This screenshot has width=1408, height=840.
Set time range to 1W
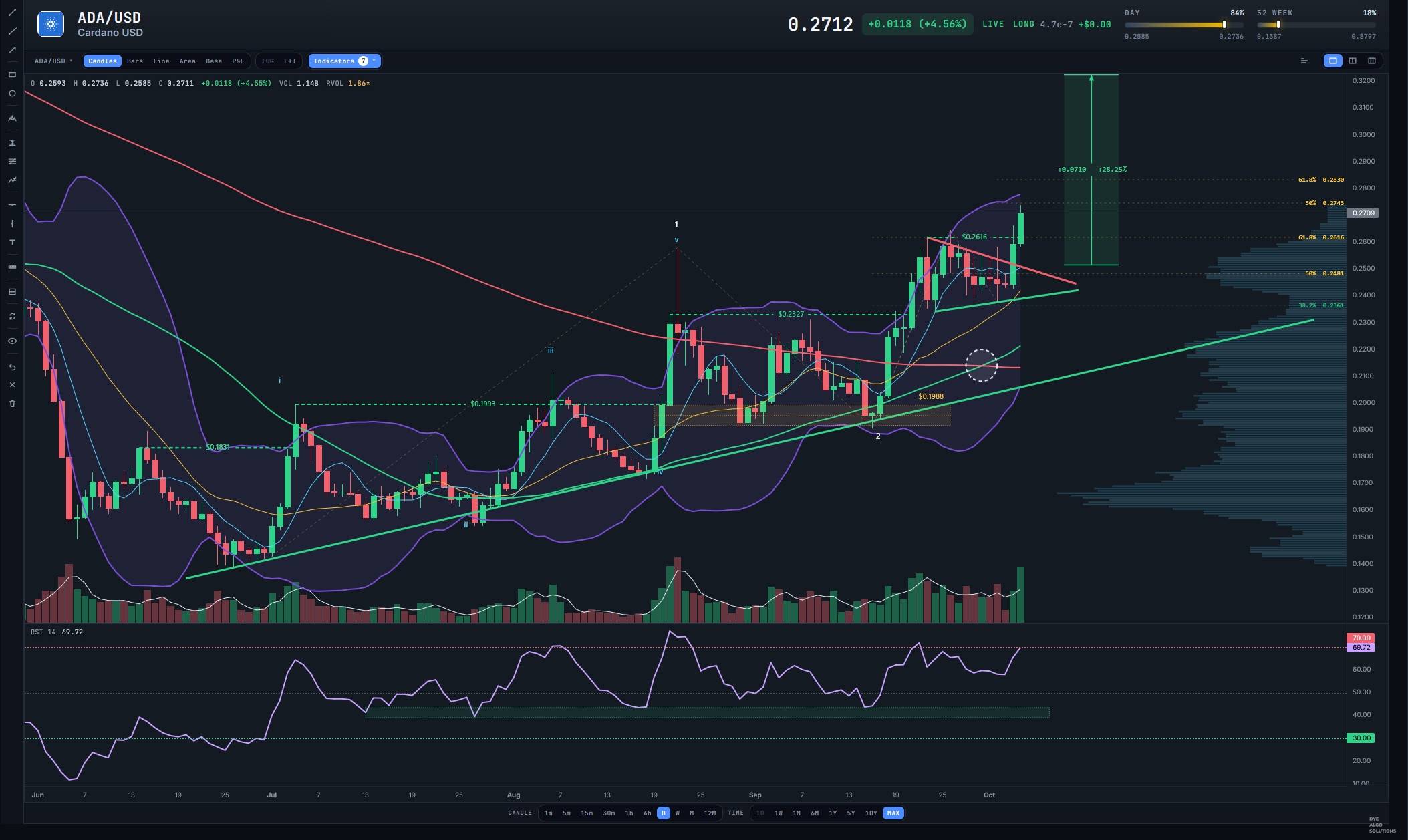point(779,813)
